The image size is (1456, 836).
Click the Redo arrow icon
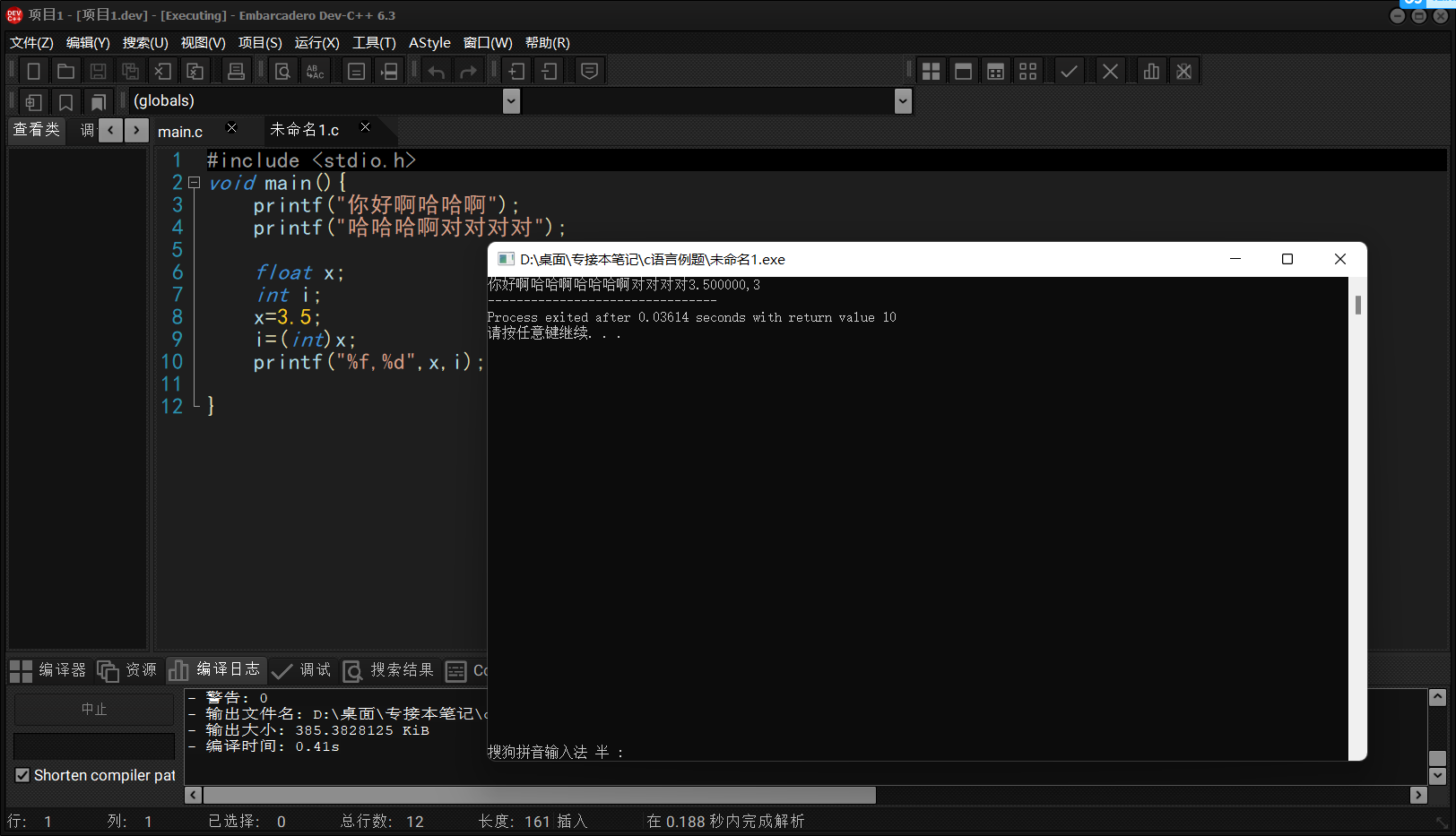coord(469,71)
